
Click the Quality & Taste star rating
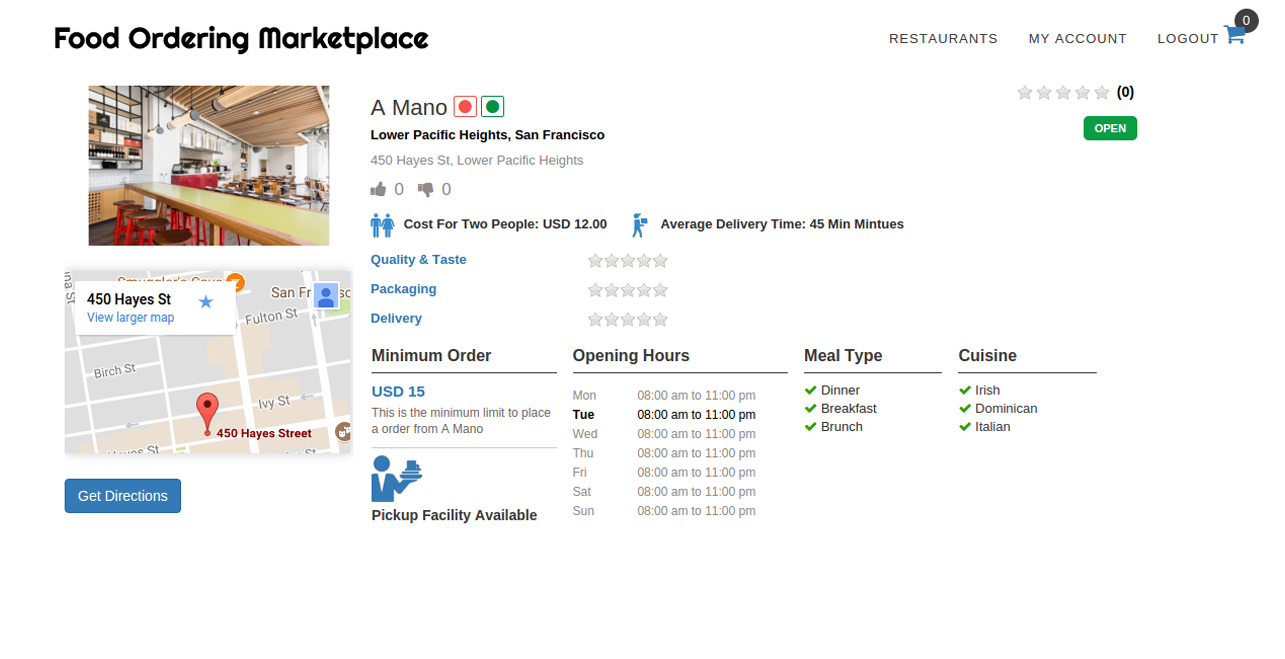[x=627, y=261]
